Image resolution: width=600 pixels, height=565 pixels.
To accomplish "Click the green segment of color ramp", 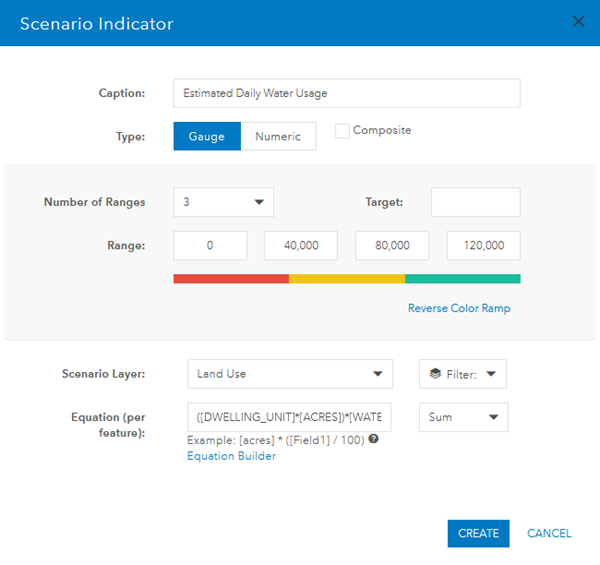I will click(462, 279).
